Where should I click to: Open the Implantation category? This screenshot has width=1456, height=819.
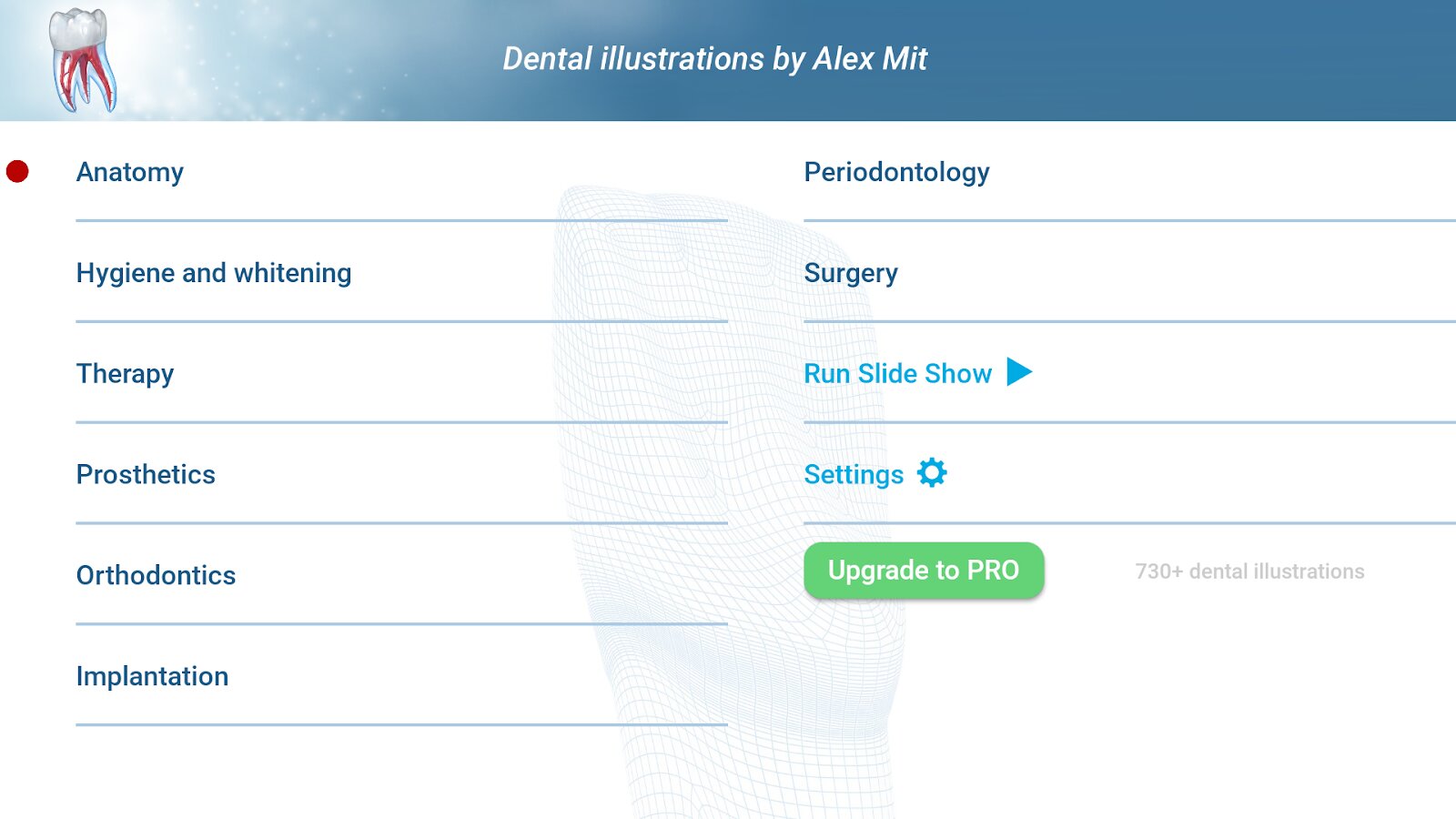[x=152, y=676]
